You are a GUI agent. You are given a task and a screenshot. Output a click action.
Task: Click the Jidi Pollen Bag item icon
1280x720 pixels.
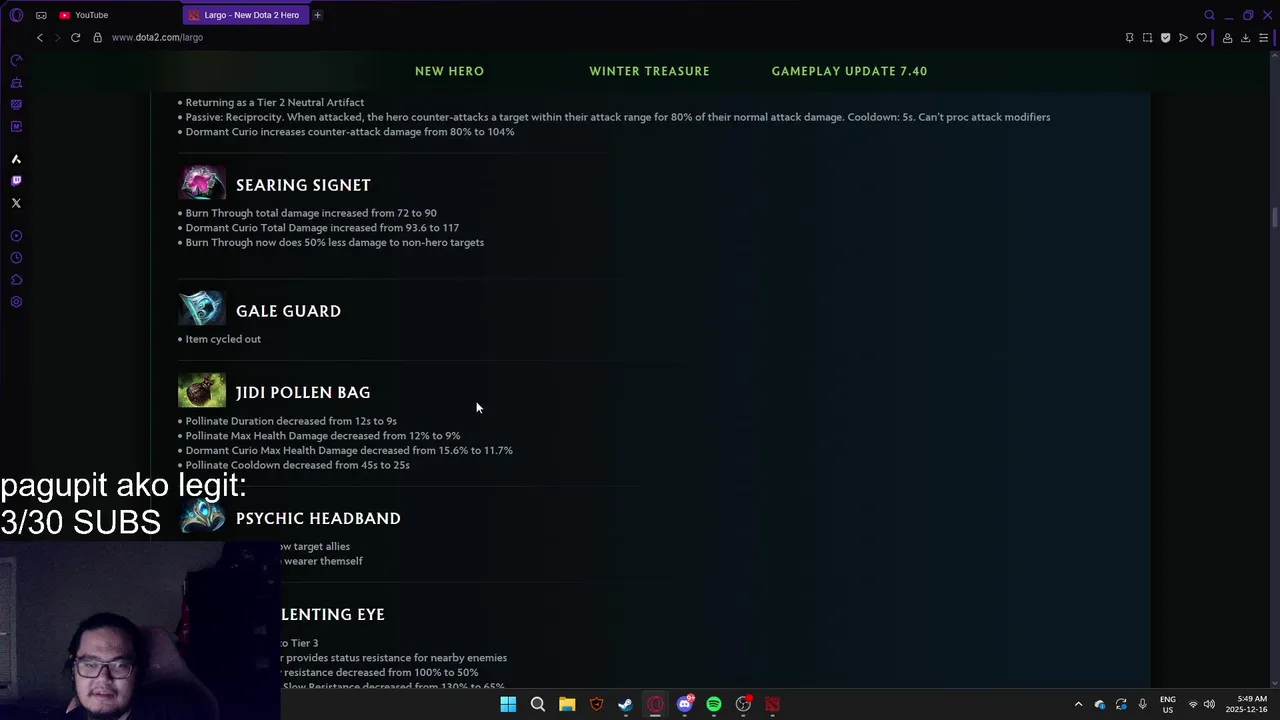pyautogui.click(x=202, y=390)
